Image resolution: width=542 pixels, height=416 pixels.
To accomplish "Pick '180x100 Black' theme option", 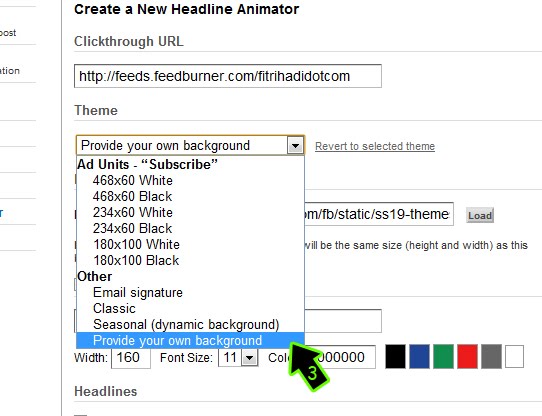I will [190, 260].
